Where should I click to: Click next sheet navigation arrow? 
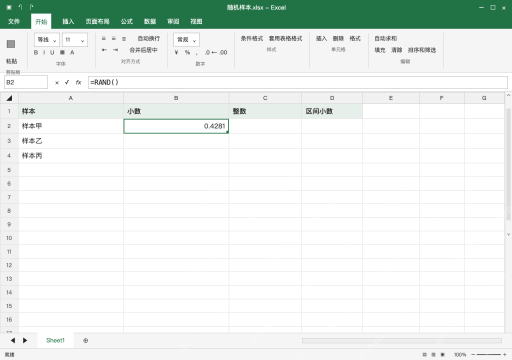[25, 340]
